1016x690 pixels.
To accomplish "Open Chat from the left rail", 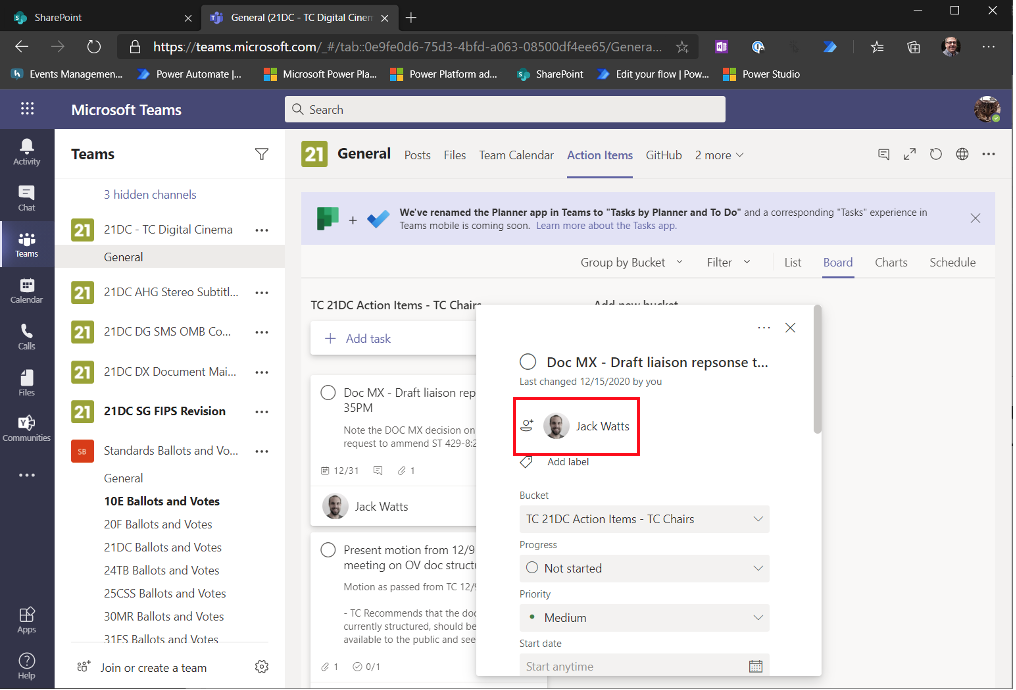I will click(27, 197).
